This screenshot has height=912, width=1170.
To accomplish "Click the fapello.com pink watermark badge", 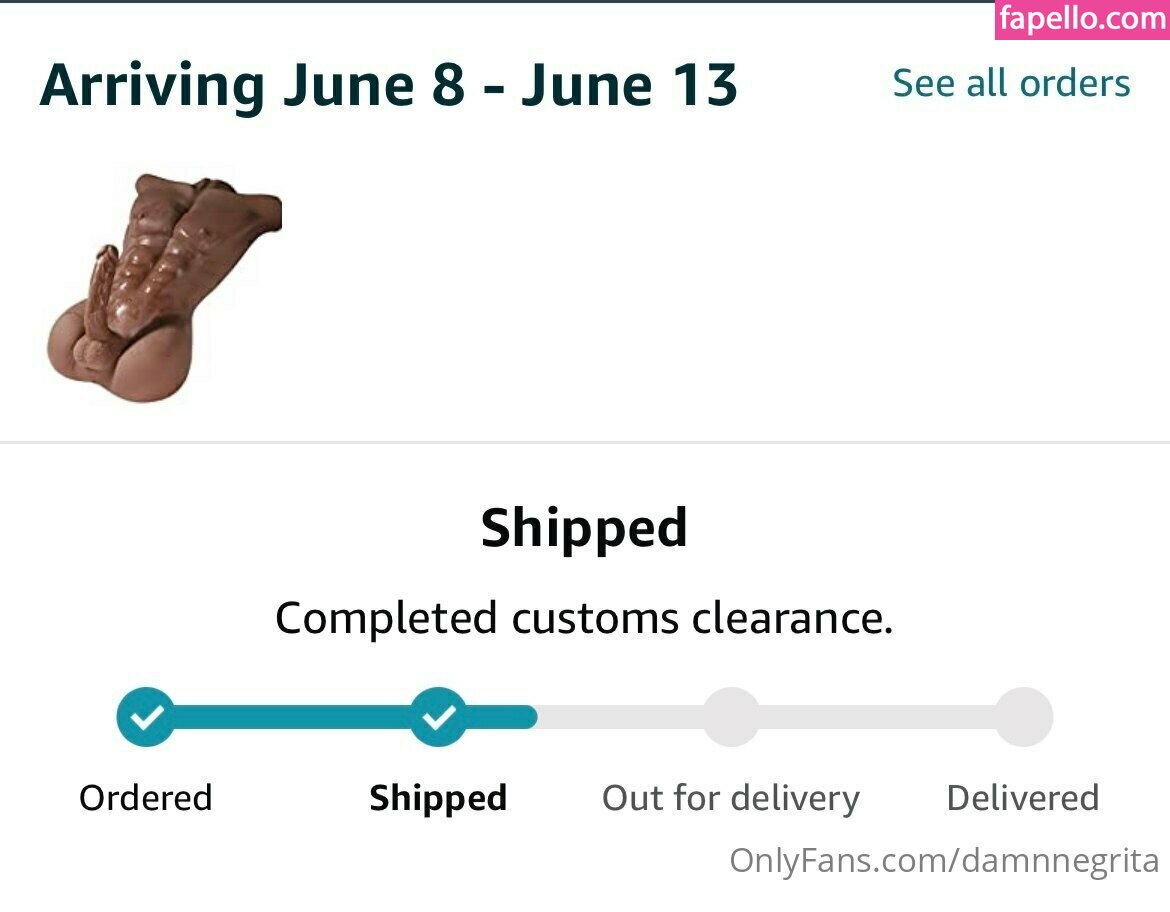I will click(x=1082, y=20).
